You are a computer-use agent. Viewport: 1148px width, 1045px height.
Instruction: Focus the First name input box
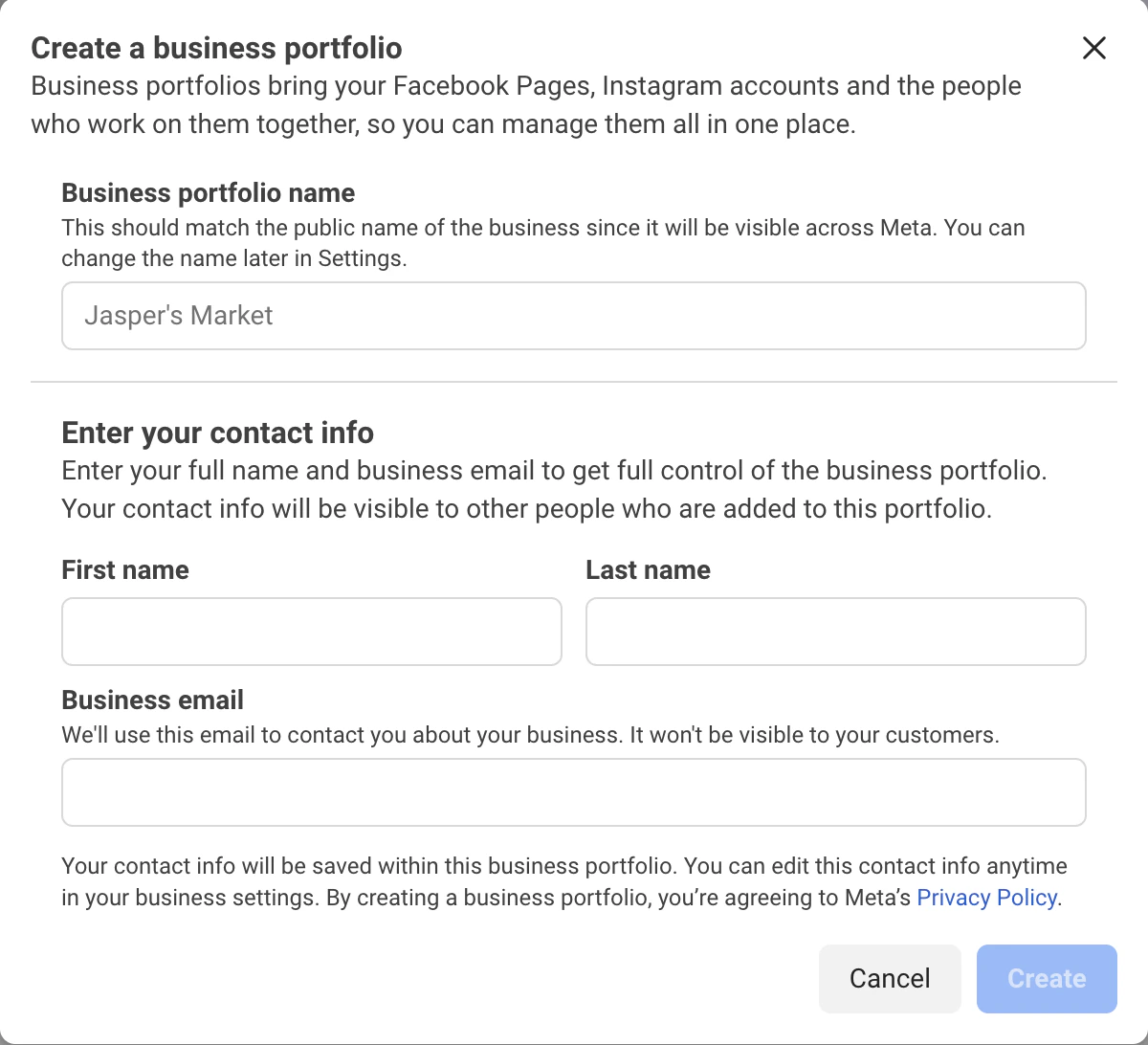[x=311, y=632]
